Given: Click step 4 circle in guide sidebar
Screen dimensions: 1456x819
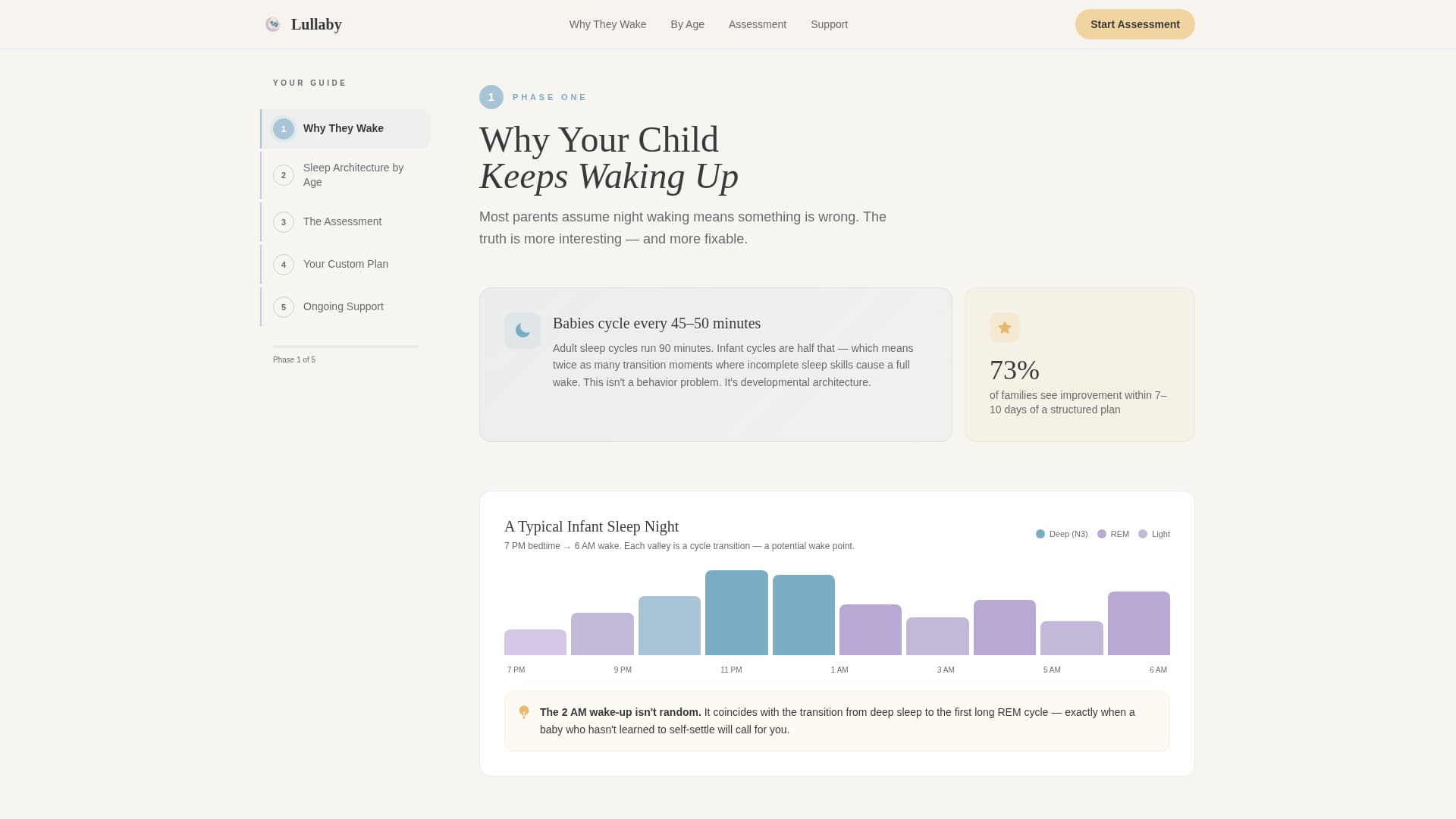Looking at the screenshot, I should coord(284,265).
